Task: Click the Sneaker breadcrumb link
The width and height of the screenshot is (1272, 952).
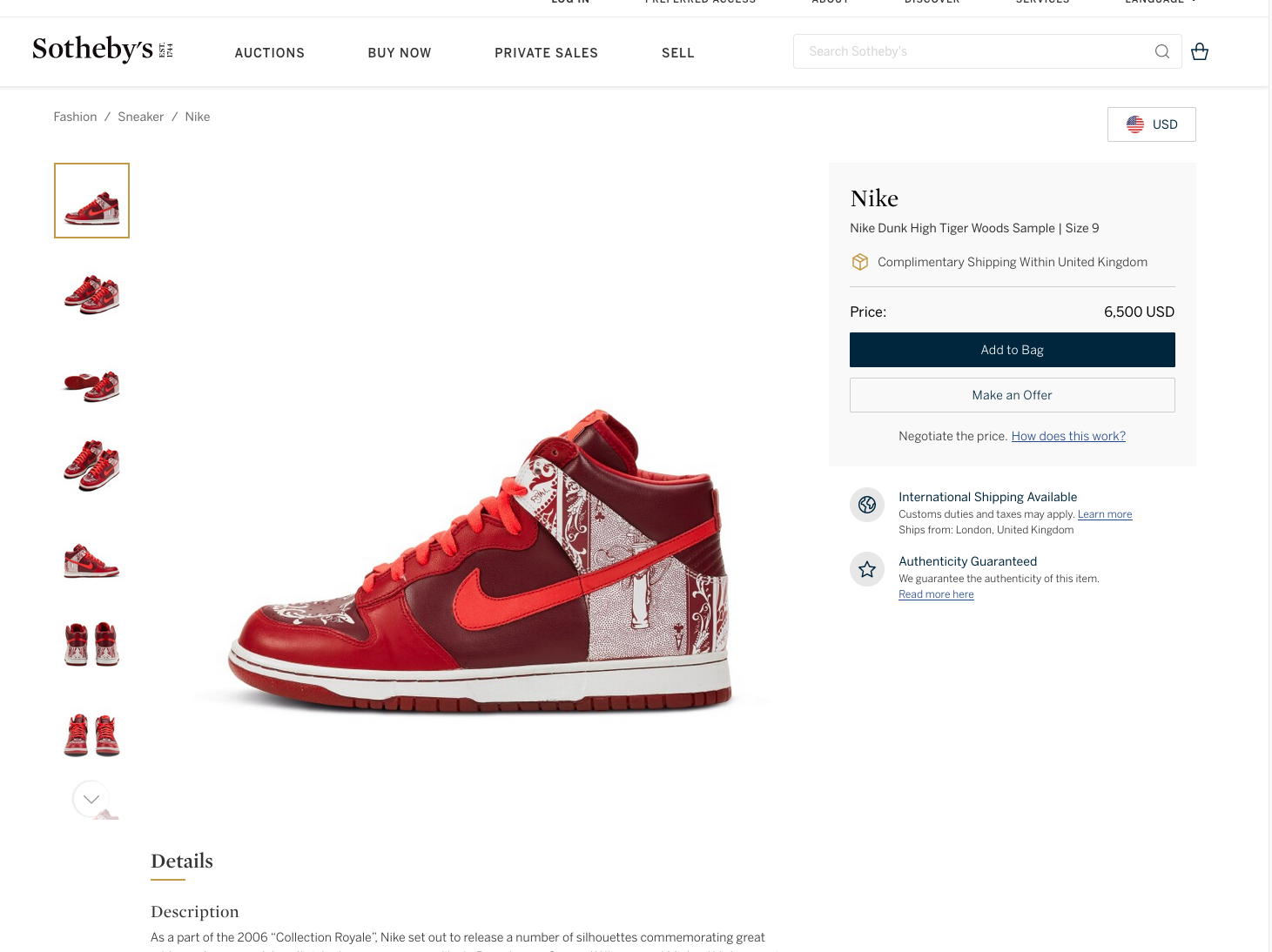Action: 141,117
